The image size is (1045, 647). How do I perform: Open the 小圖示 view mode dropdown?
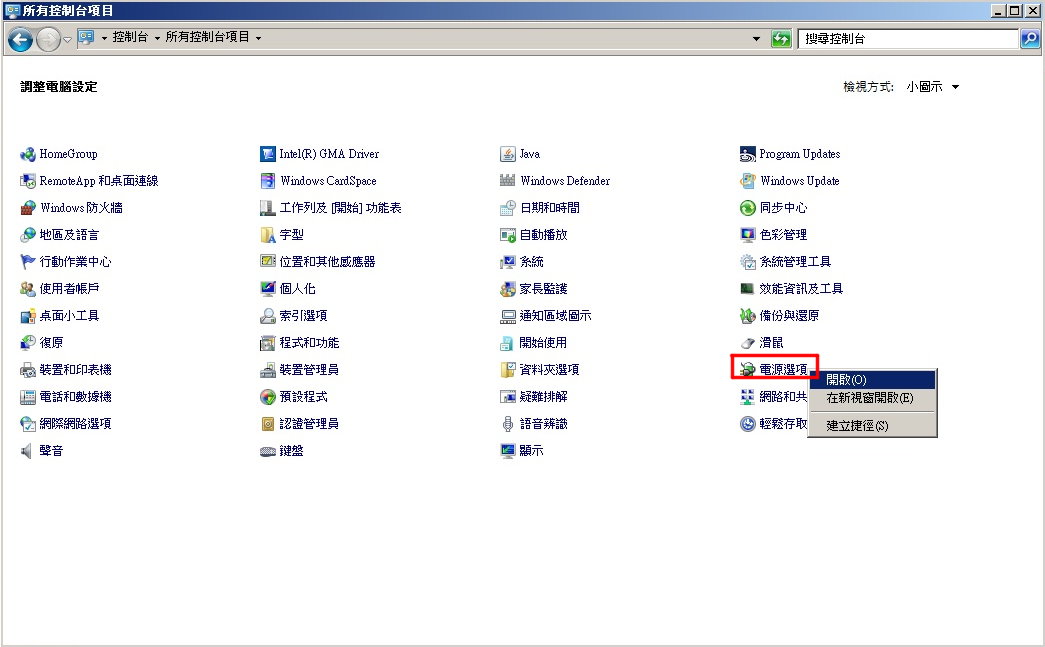[932, 87]
